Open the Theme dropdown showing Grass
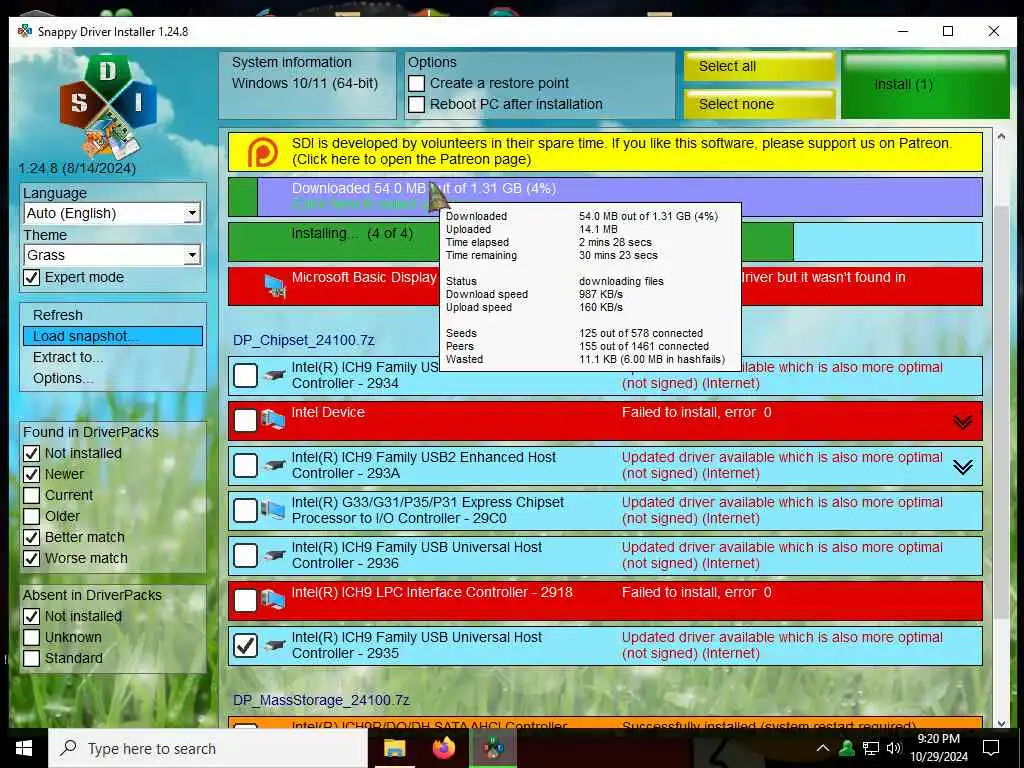This screenshot has width=1024, height=768. [x=112, y=255]
